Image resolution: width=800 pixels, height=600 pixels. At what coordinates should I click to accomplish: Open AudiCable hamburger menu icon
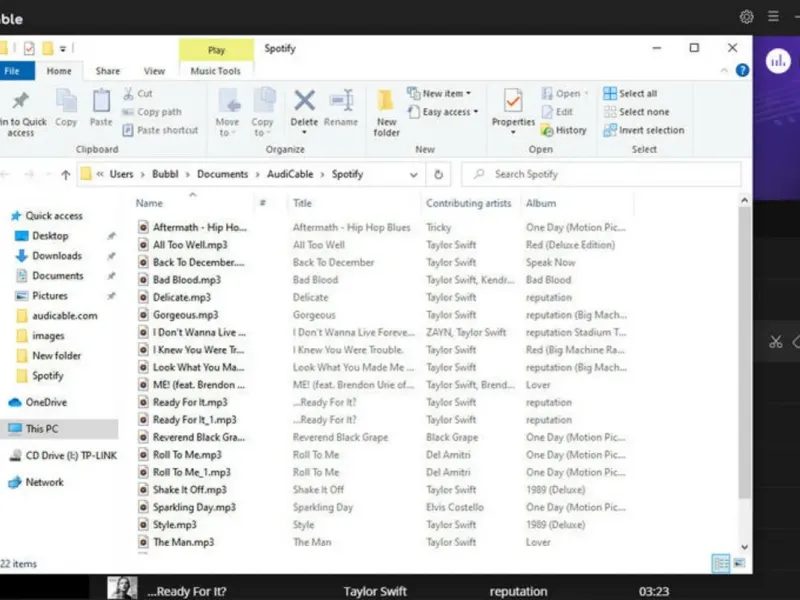773,17
